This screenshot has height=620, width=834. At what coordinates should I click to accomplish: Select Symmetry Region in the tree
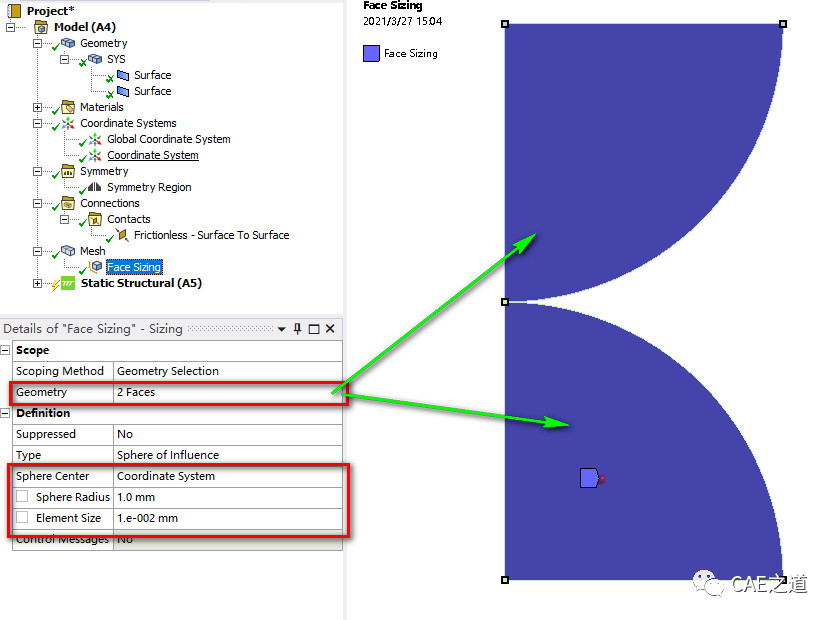click(x=149, y=187)
